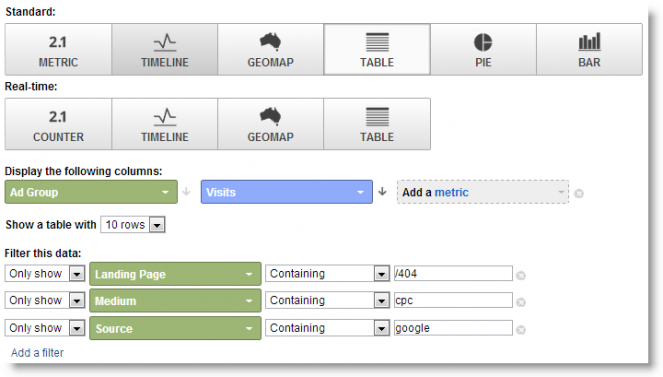The width and height of the screenshot is (663, 377).
Task: Select the Real-time TIMELINE widget
Action: tap(164, 124)
